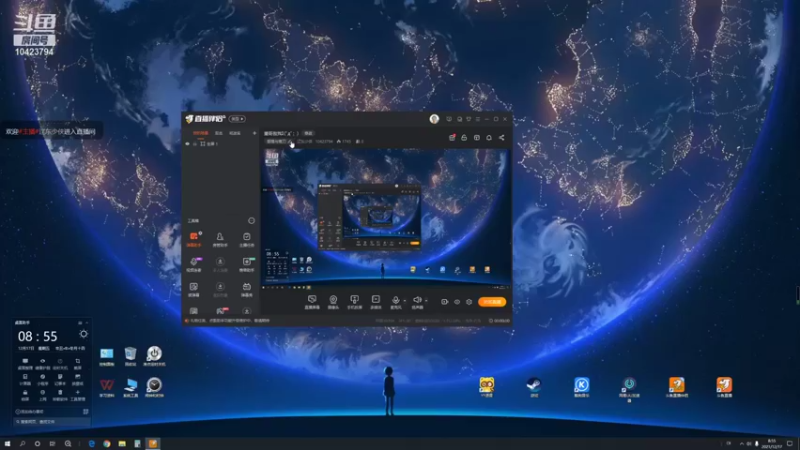Click the red-icon notice in the status bar

pyautogui.click(x=228, y=321)
